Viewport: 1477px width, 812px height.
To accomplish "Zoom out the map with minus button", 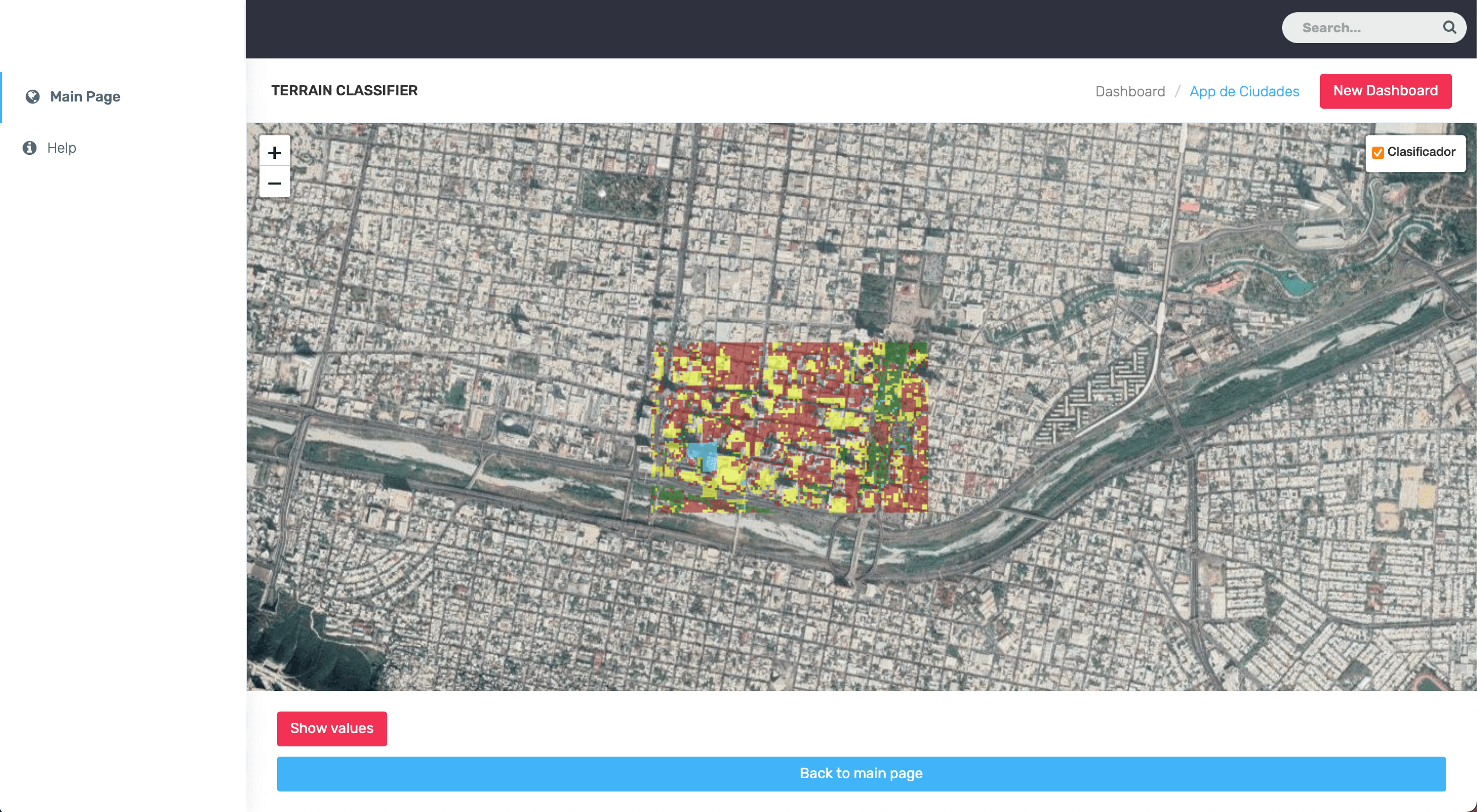I will click(x=274, y=183).
